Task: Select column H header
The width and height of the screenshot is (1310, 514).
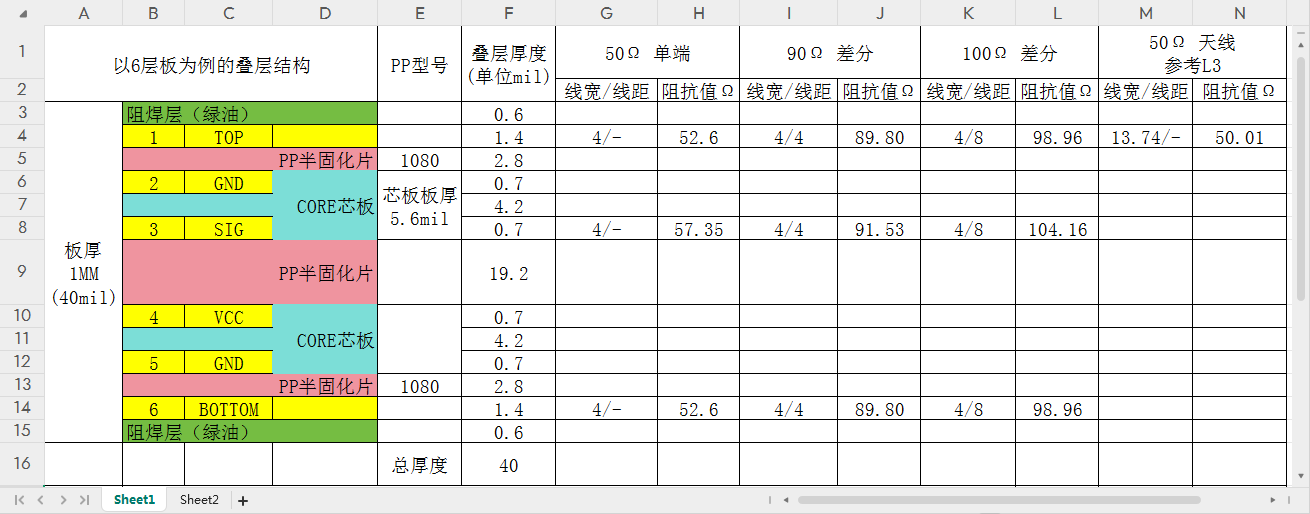Action: click(698, 13)
